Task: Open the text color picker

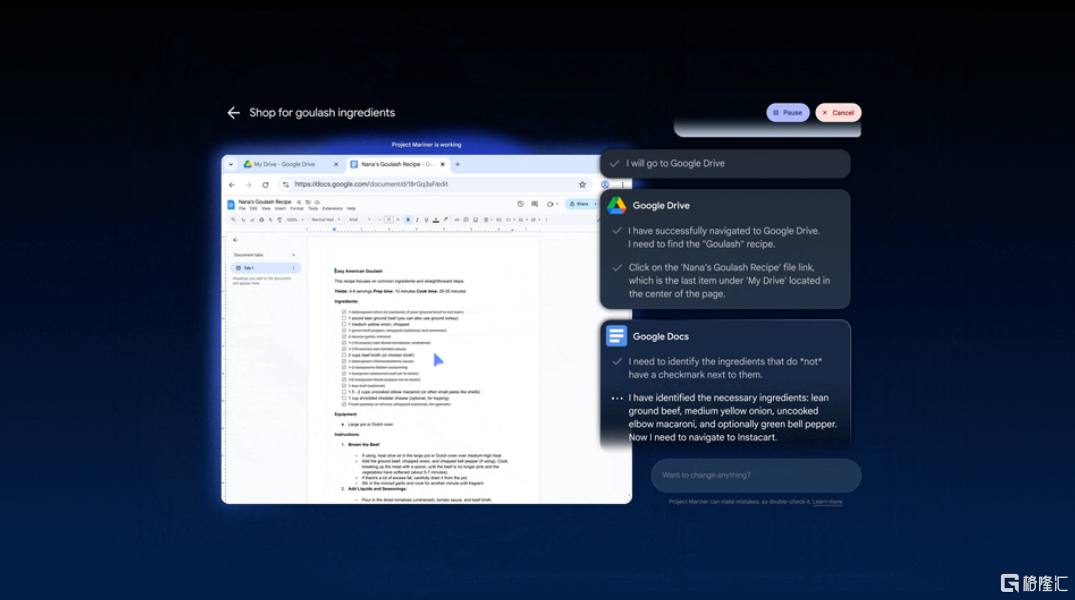Action: tap(436, 220)
